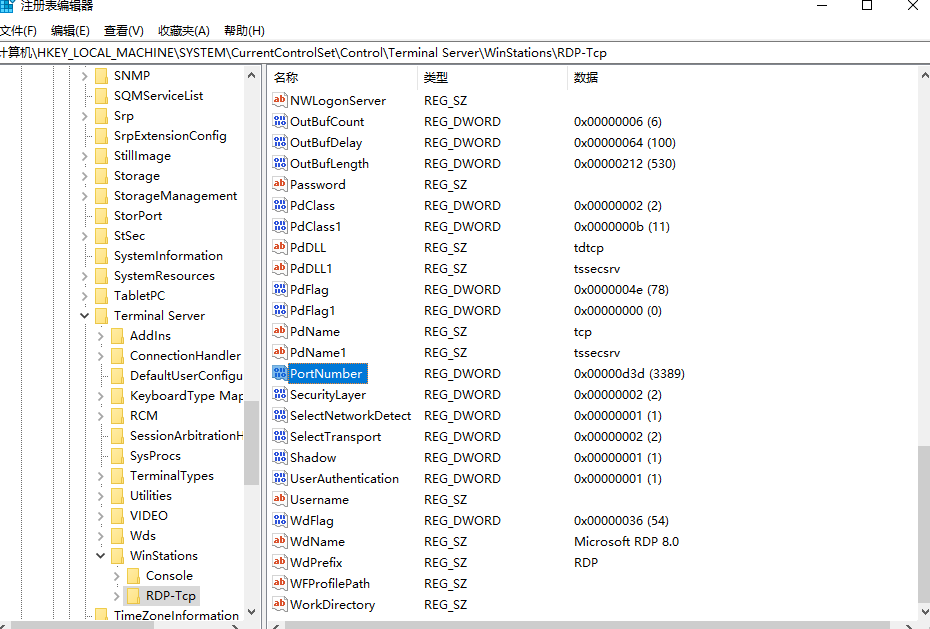Screen dimensions: 930x629
Task: Click the WdName data 'Microsoft RDP 8.0'
Action: tap(626, 541)
